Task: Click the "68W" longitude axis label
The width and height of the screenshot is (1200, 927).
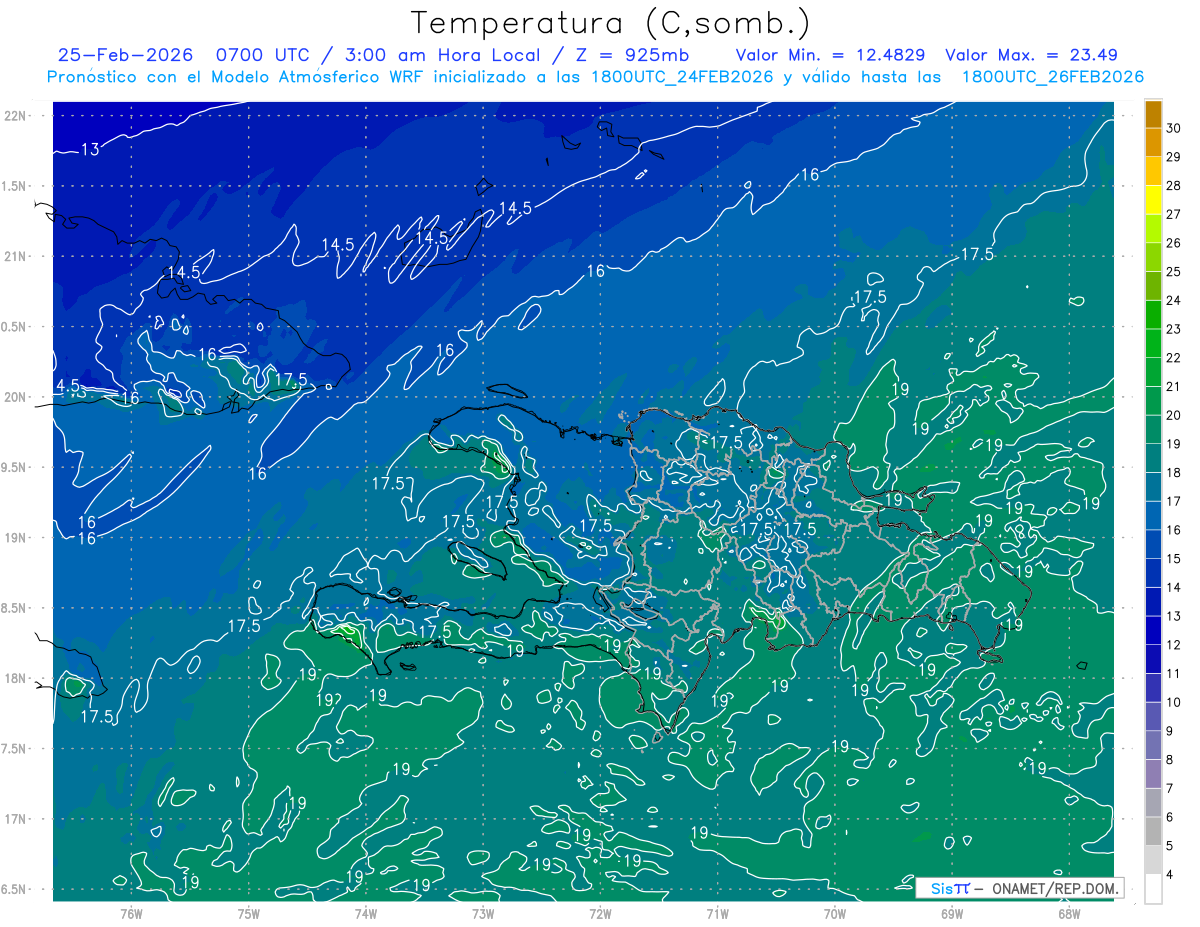Action: 1069,912
